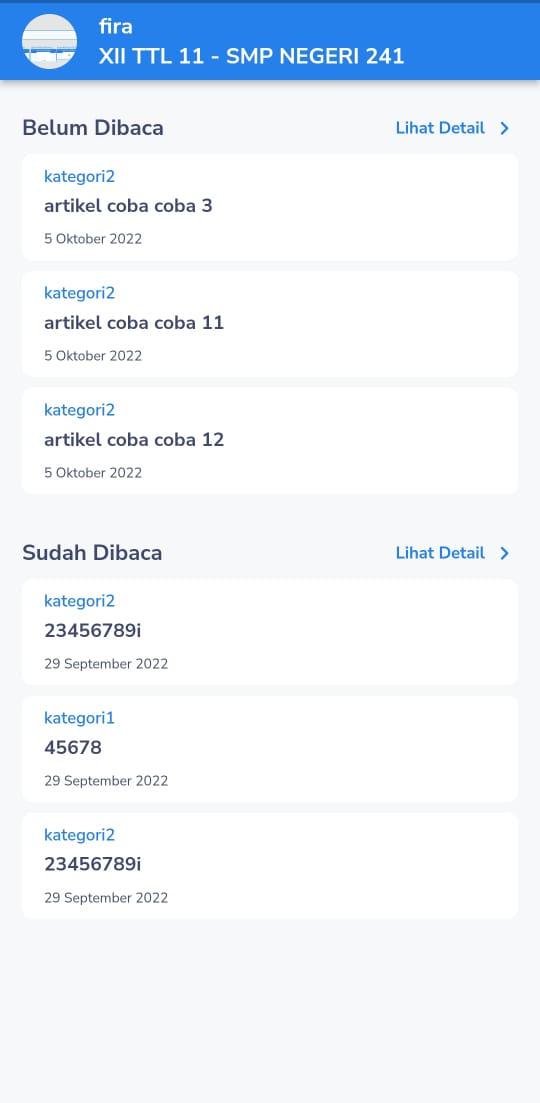
Task: Open the '45678' article card
Action: [x=270, y=749]
